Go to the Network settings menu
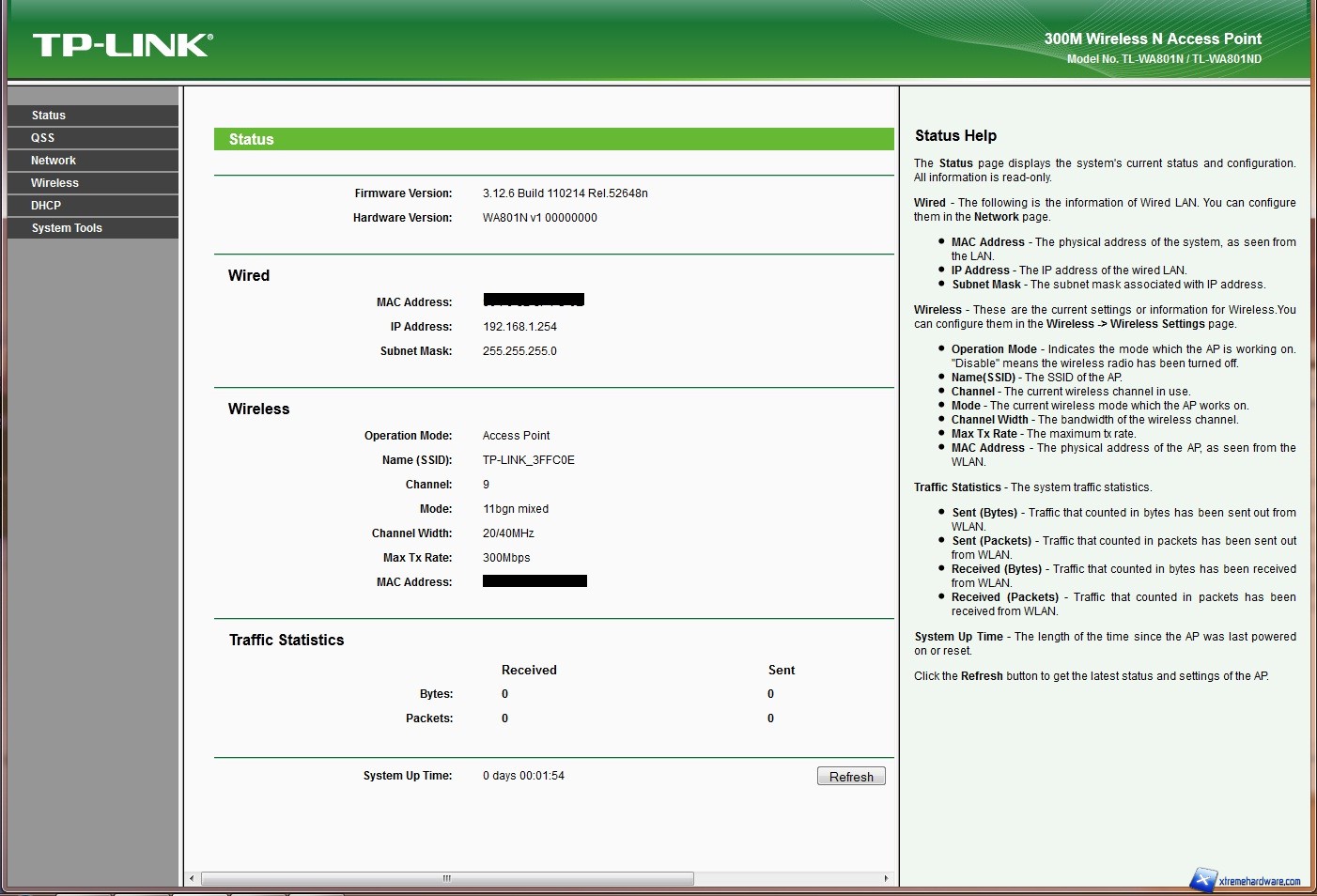1317x896 pixels. (54, 161)
